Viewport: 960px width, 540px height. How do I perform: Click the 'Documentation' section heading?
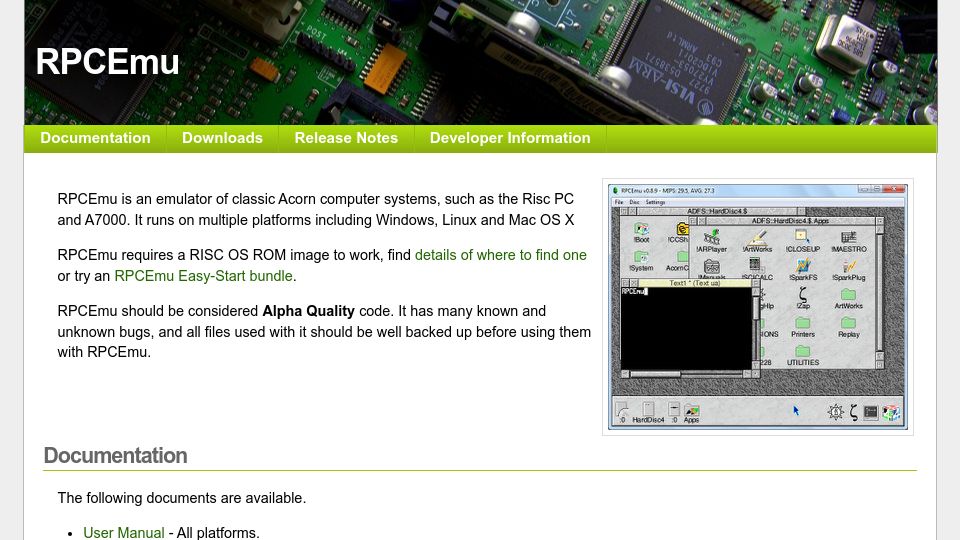115,456
